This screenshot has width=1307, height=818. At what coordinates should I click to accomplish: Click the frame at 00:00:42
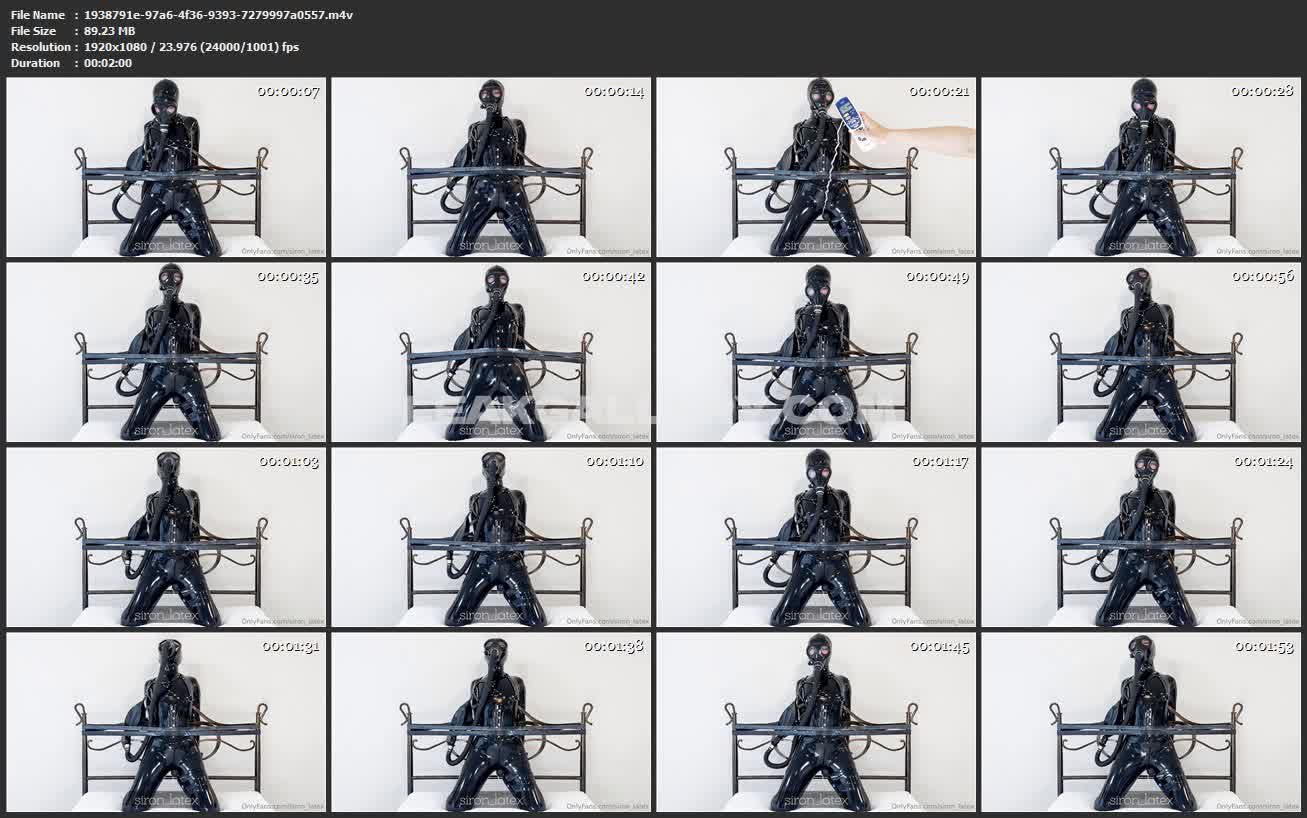click(491, 352)
